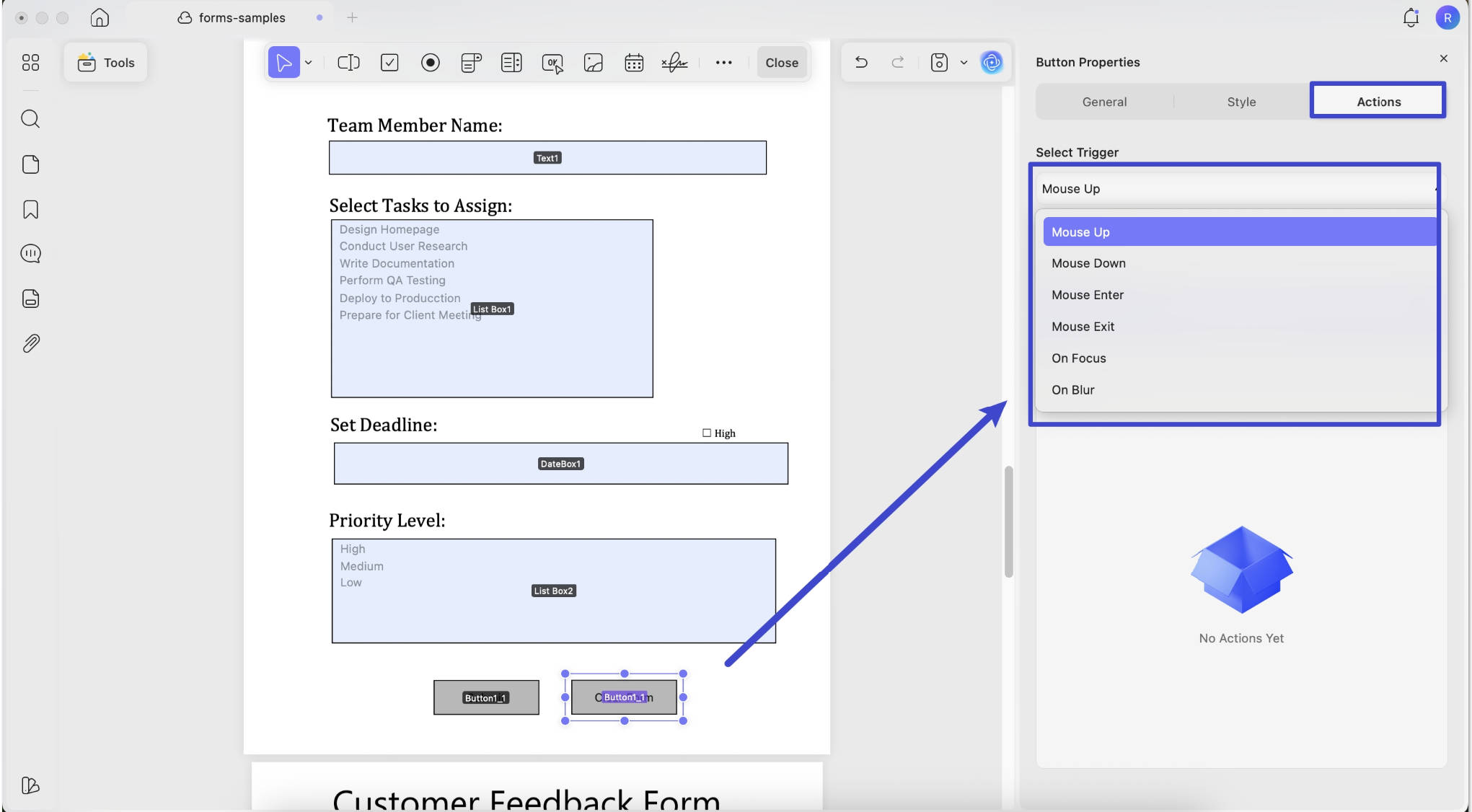The height and width of the screenshot is (812, 1472).
Task: Click the Text1 team member name field
Action: tap(547, 158)
